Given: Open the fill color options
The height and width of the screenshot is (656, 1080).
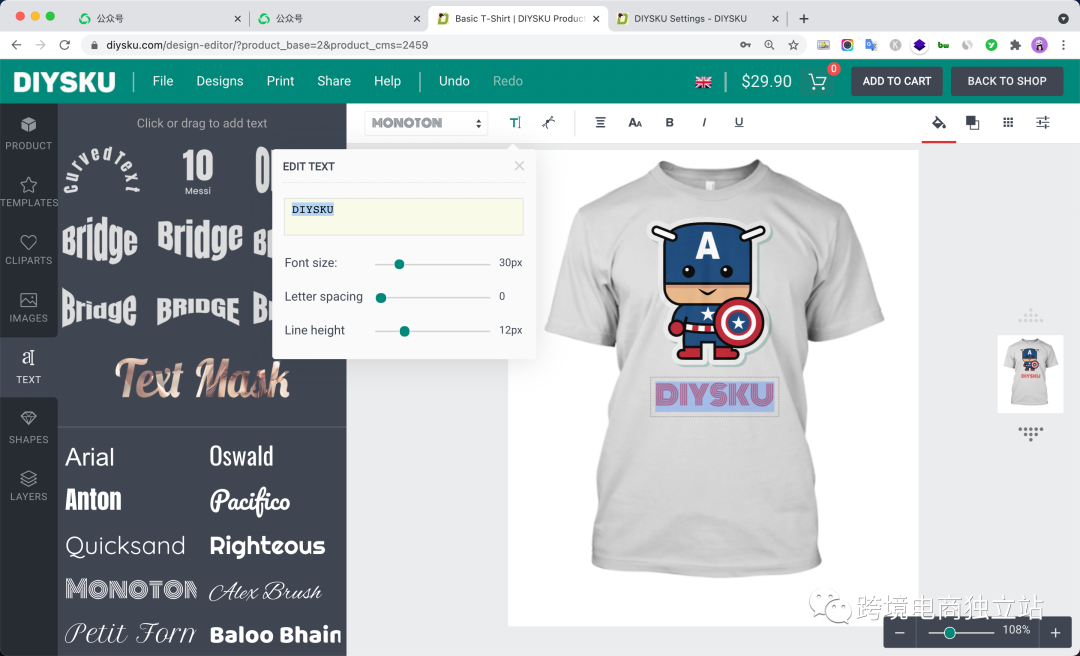Looking at the screenshot, I should click(938, 123).
